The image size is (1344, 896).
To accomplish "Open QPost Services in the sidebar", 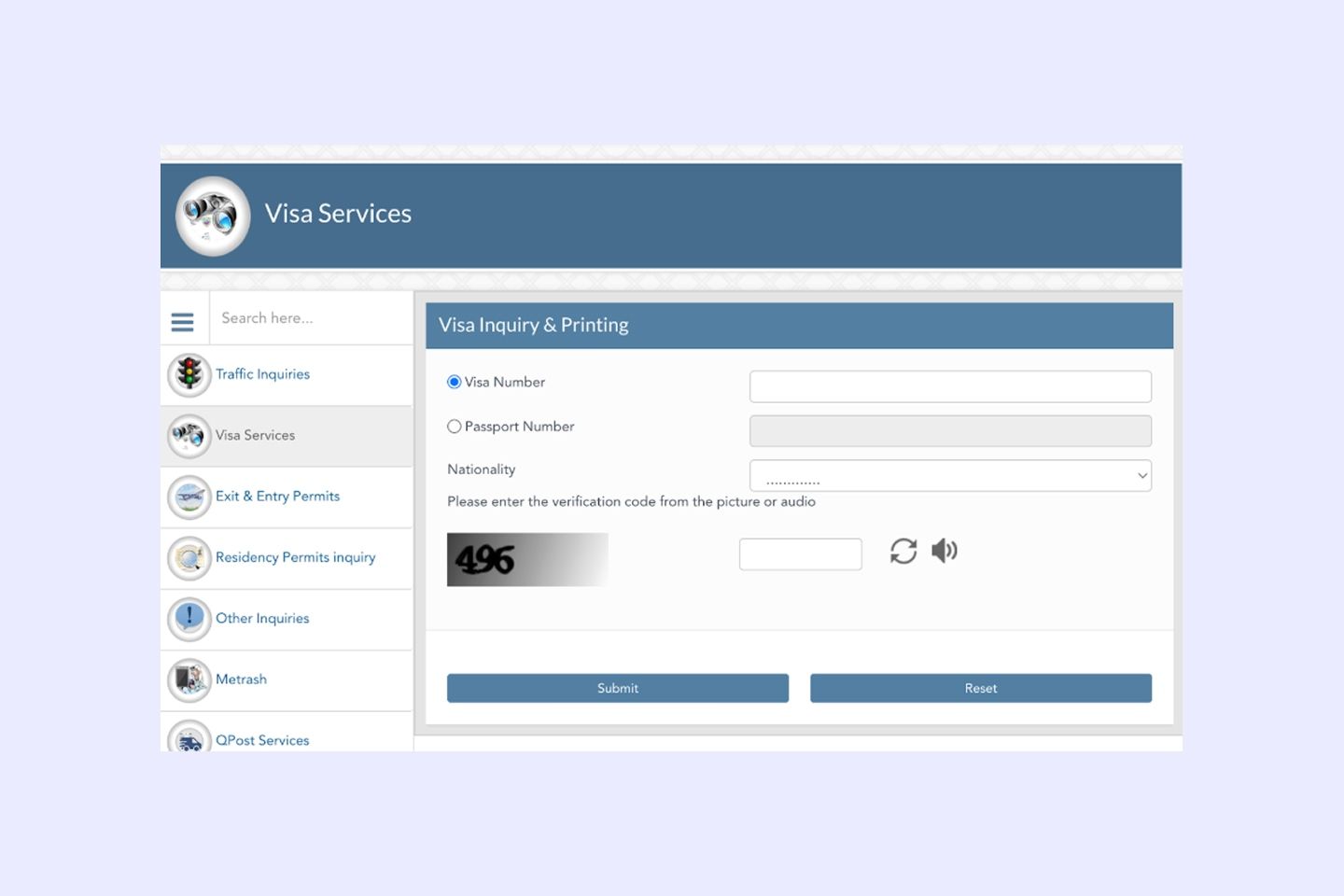I will (x=262, y=740).
